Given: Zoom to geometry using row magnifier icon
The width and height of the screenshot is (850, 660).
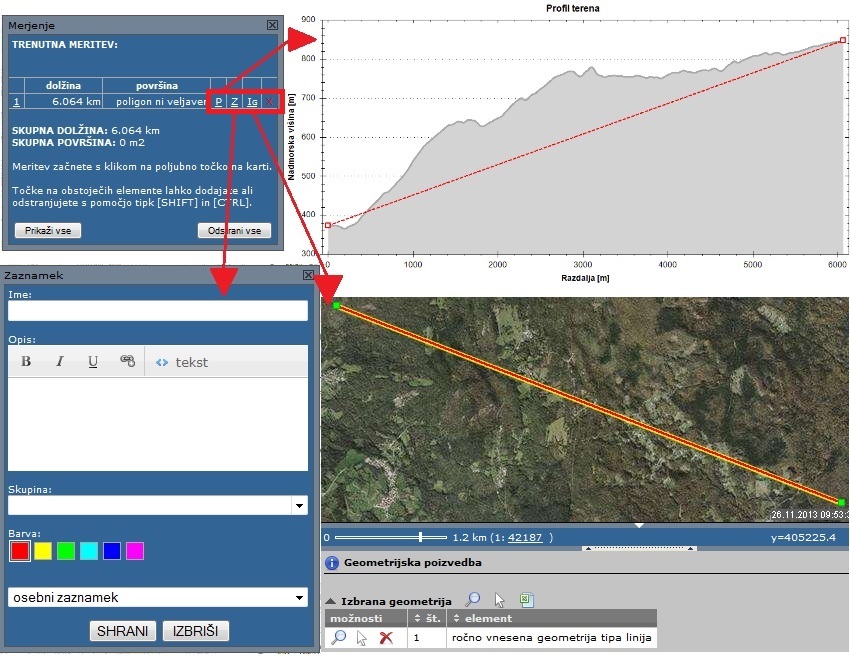Looking at the screenshot, I should [x=339, y=637].
